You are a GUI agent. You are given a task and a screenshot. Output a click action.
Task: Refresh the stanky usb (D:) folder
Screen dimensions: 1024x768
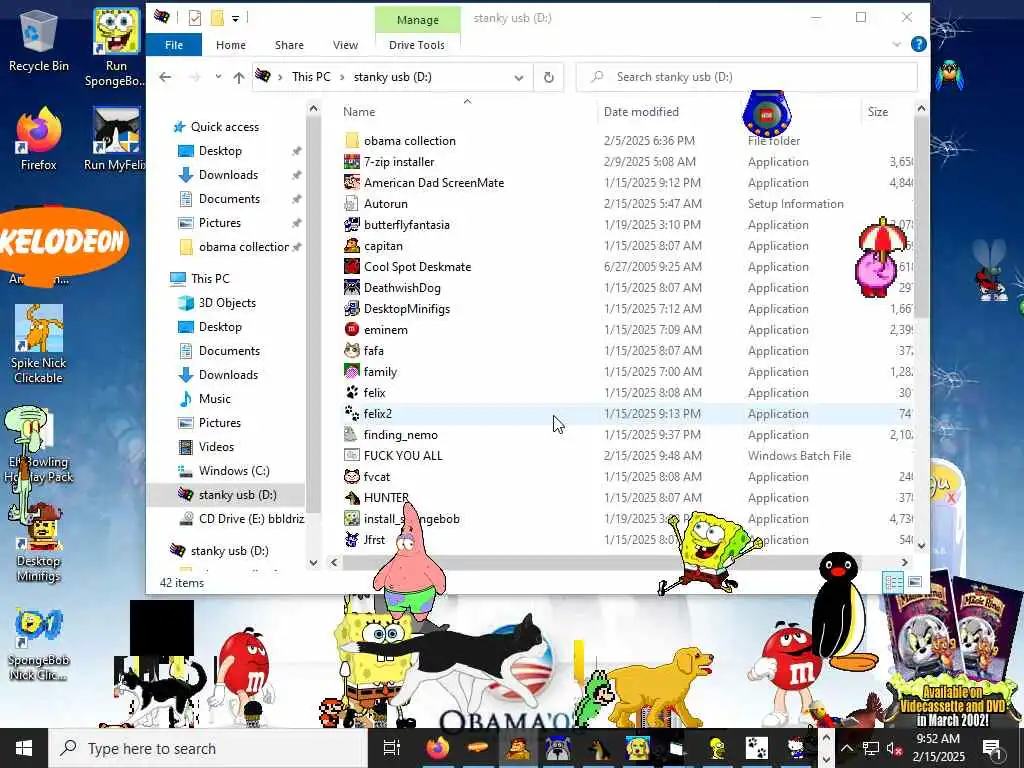549,78
